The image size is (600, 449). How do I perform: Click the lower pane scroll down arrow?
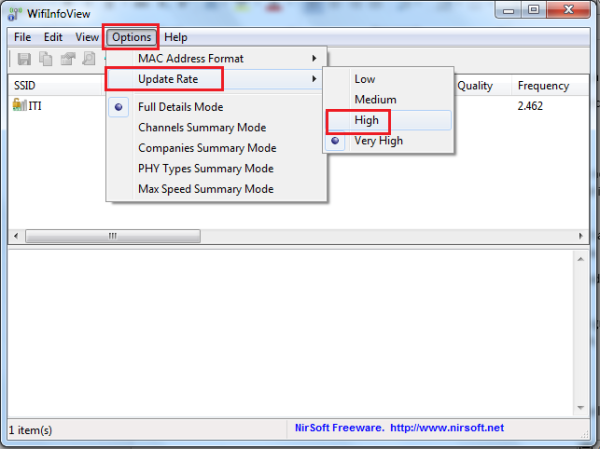point(580,408)
